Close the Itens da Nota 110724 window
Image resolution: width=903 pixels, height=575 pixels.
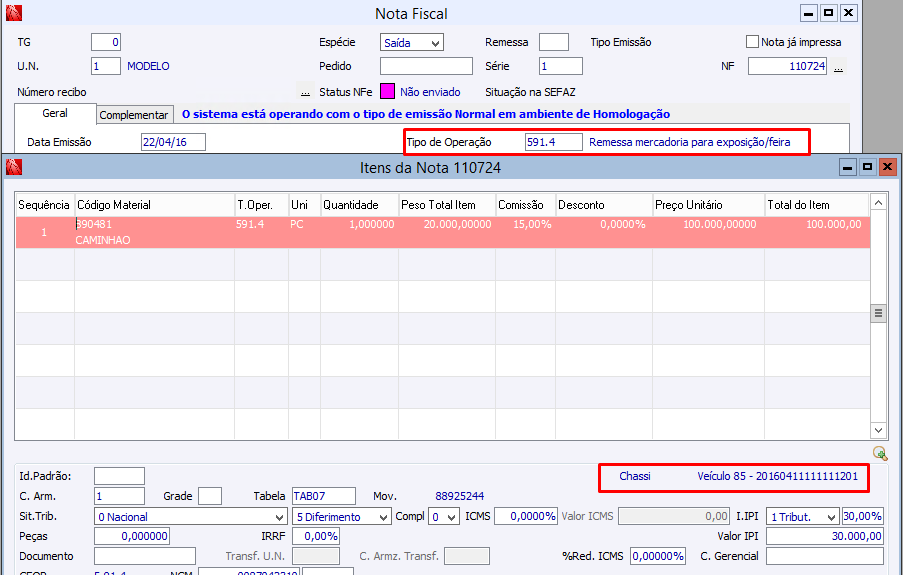click(886, 167)
